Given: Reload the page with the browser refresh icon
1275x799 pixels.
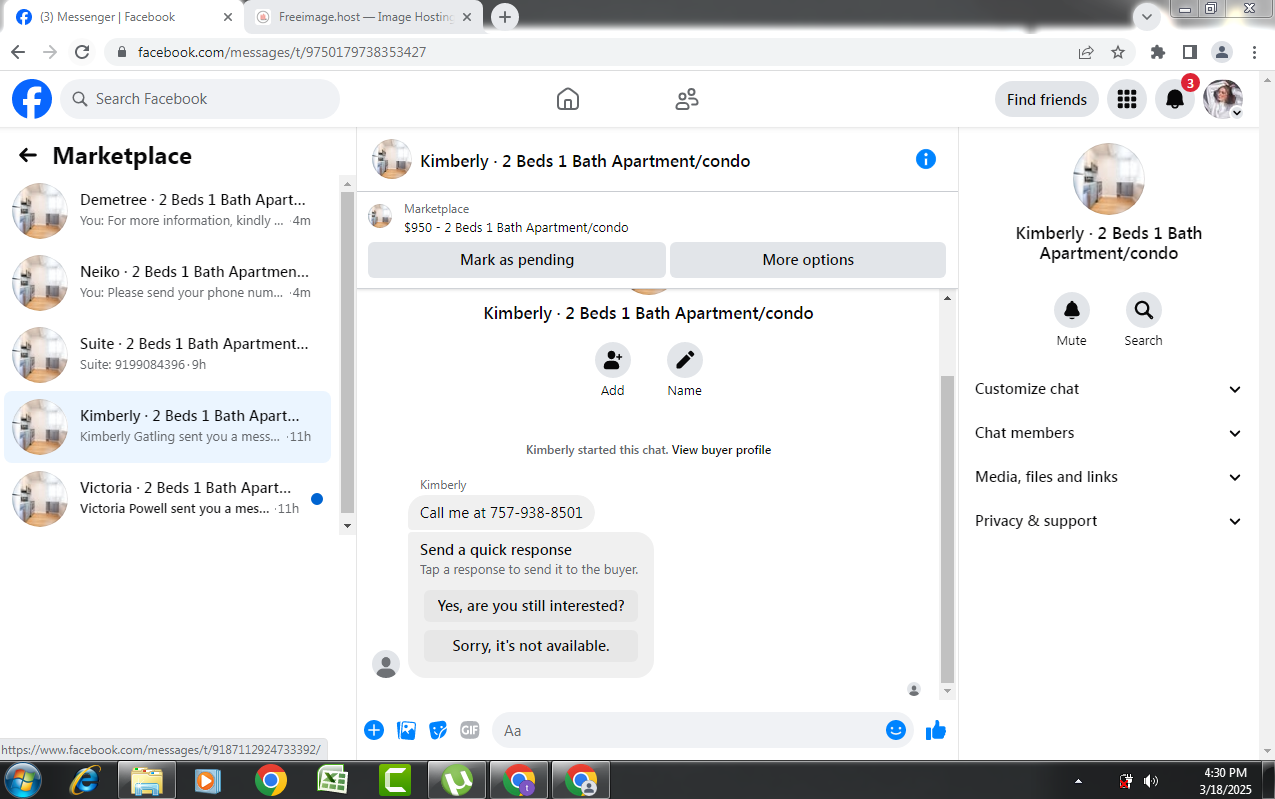Looking at the screenshot, I should click(x=82, y=52).
